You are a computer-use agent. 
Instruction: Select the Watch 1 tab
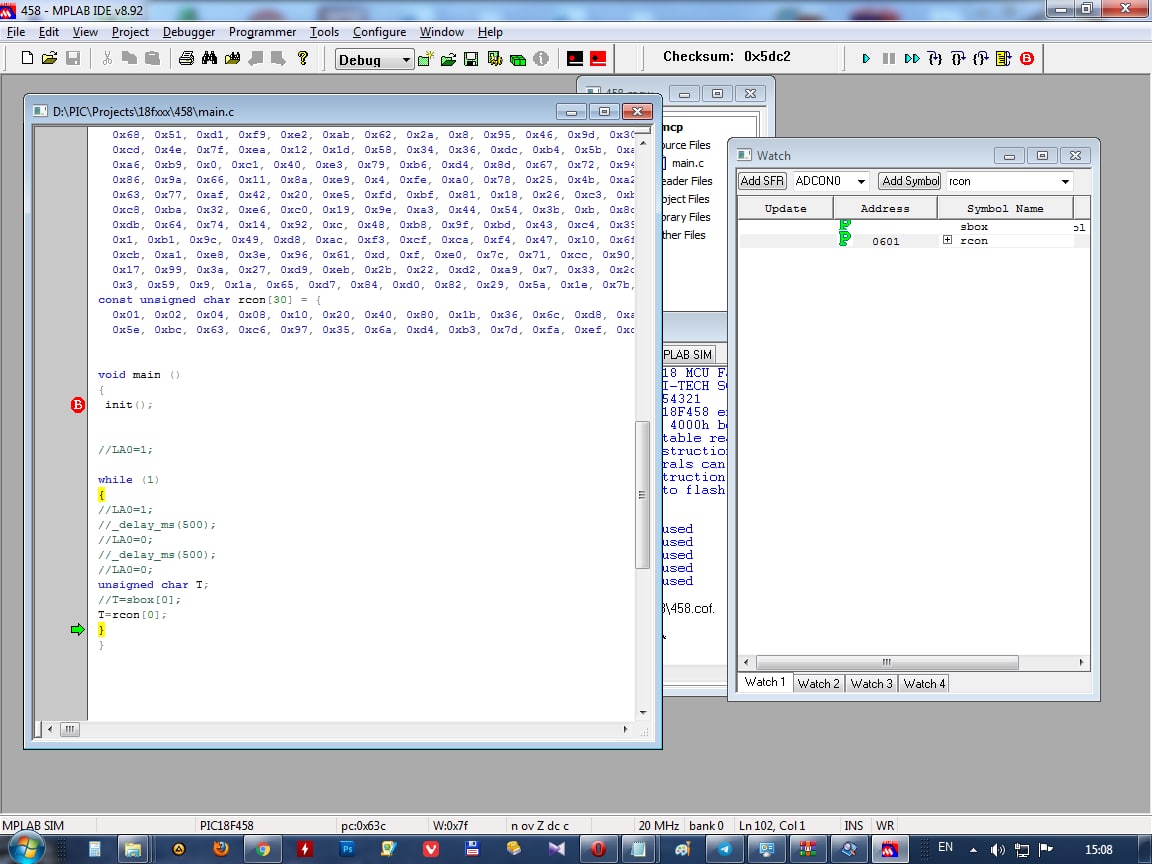[765, 682]
